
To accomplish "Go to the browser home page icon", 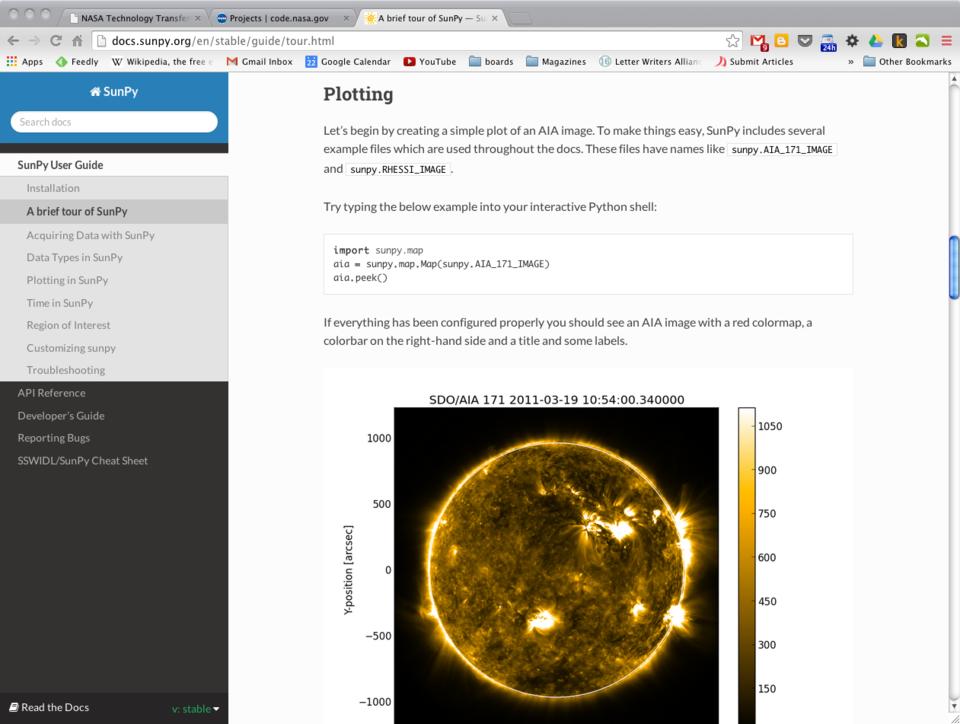I will tap(78, 41).
